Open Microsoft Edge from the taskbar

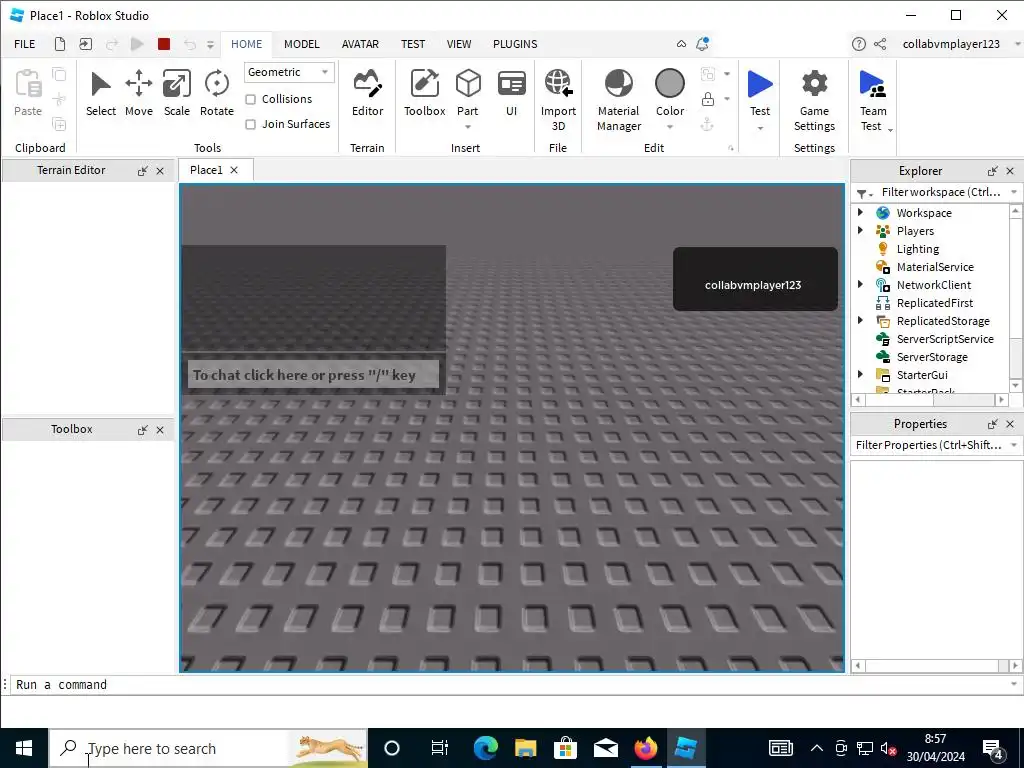tap(485, 748)
